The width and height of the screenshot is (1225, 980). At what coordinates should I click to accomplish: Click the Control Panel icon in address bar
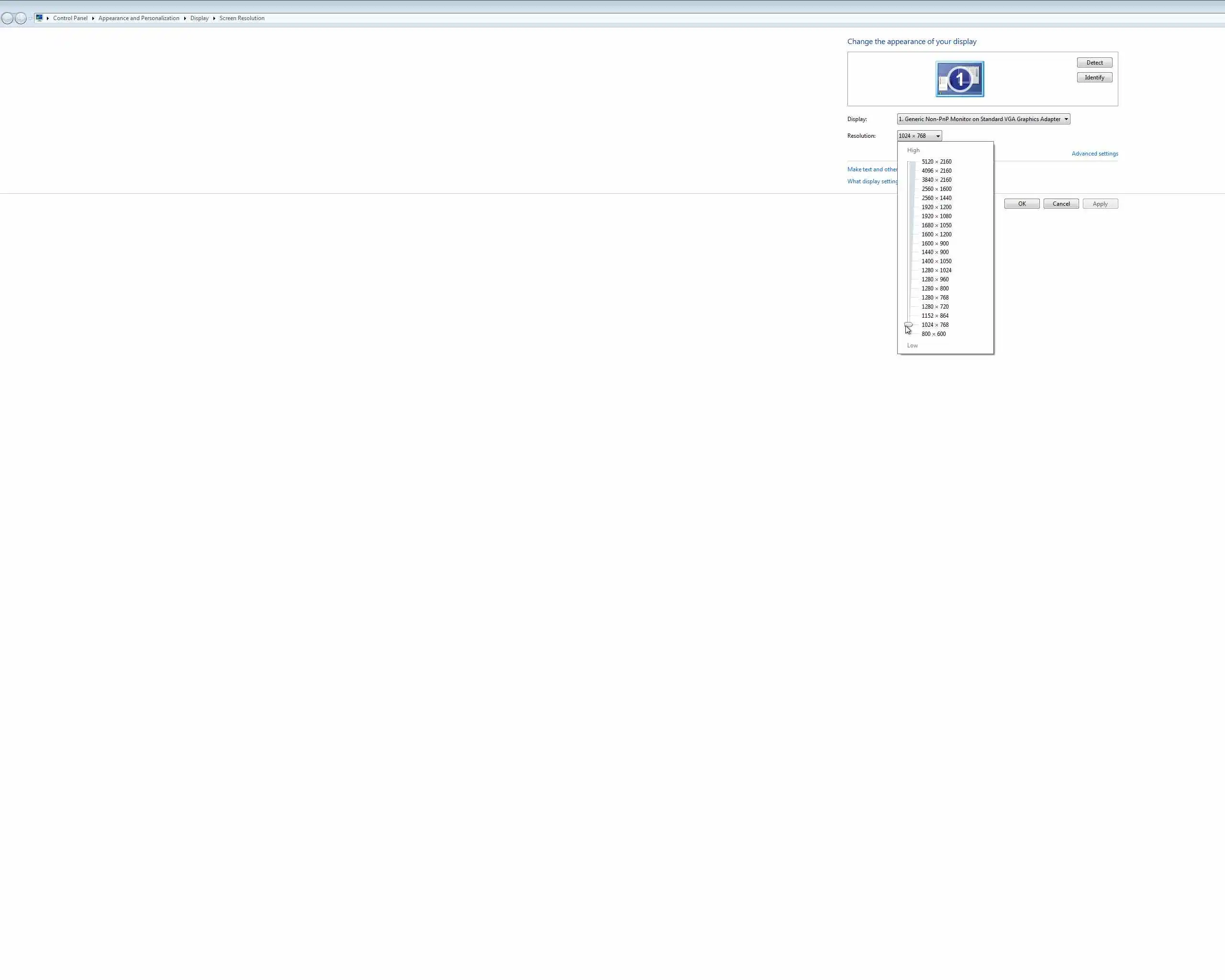39,18
